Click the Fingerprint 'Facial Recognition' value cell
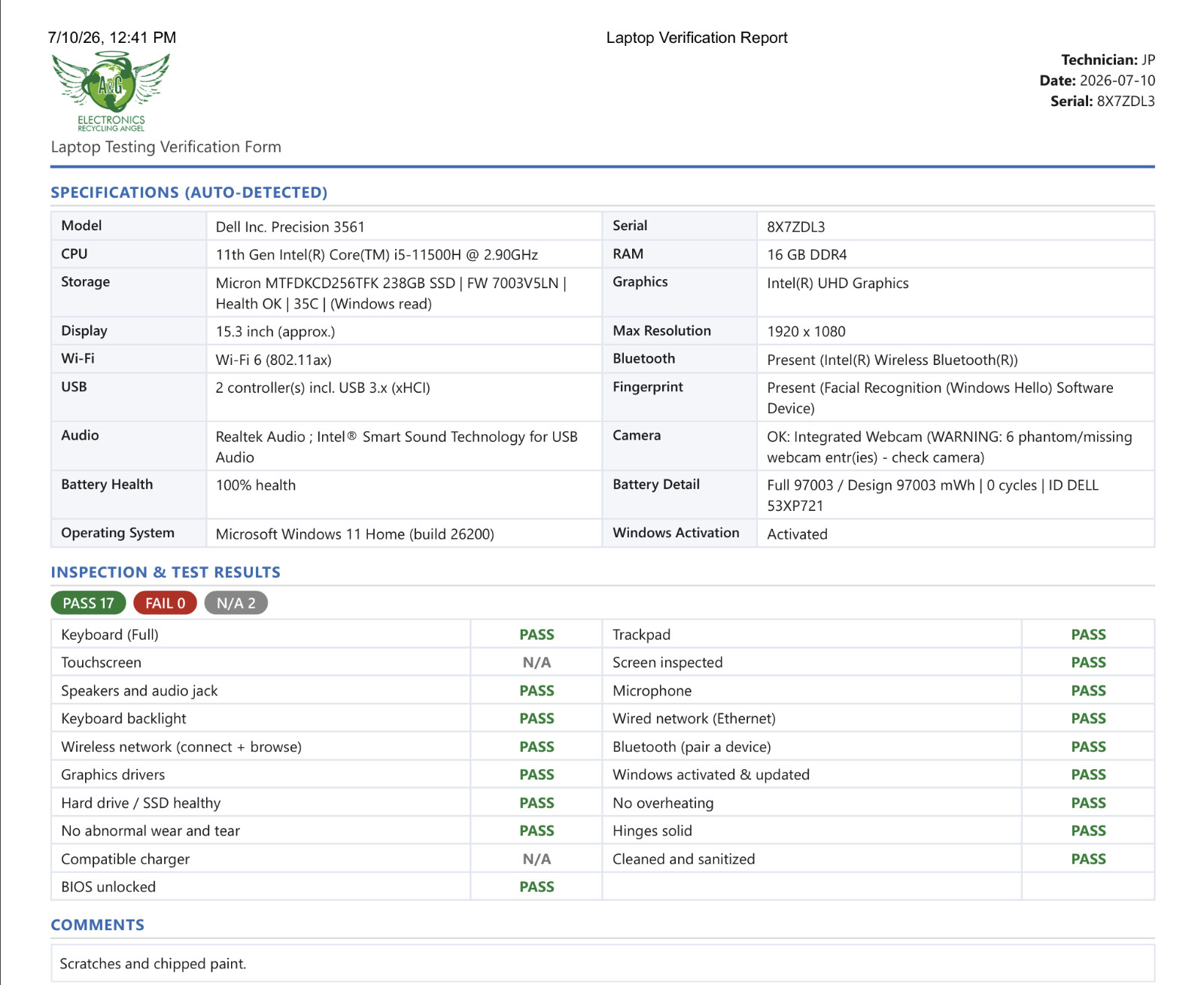This screenshot has width=1204, height=985. pyautogui.click(x=956, y=397)
